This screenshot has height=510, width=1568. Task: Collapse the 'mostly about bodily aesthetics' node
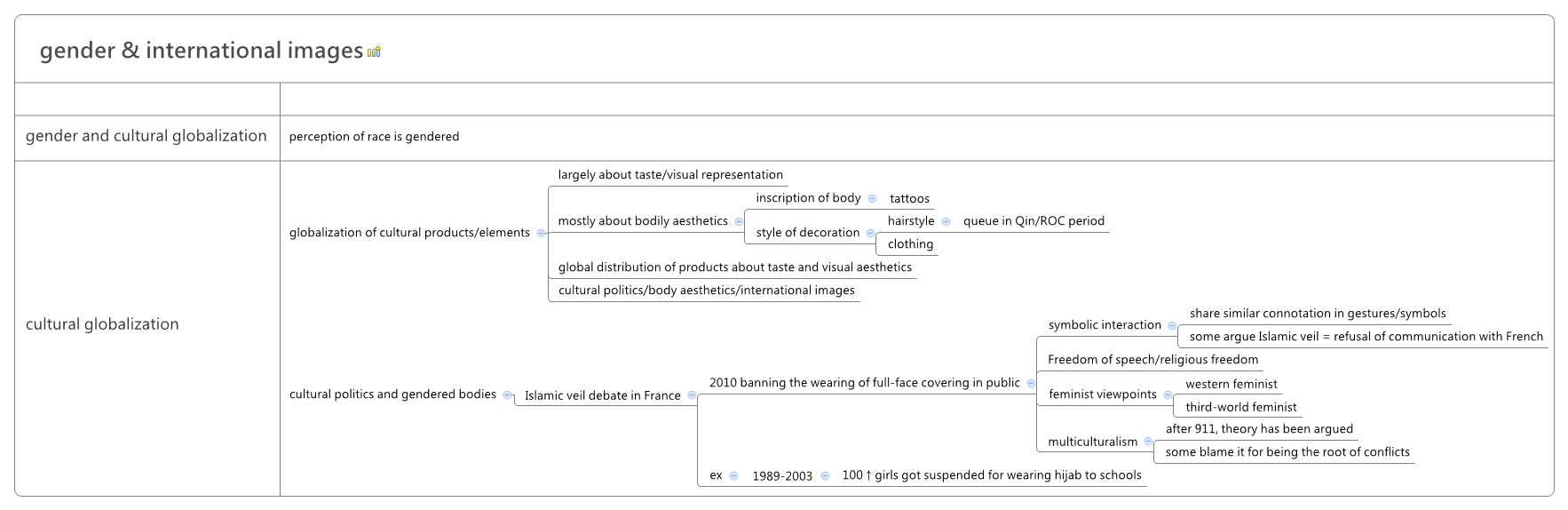pyautogui.click(x=739, y=221)
